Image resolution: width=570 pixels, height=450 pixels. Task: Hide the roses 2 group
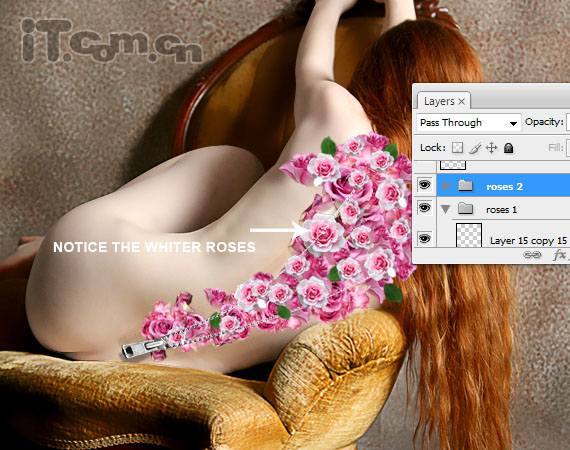[424, 185]
